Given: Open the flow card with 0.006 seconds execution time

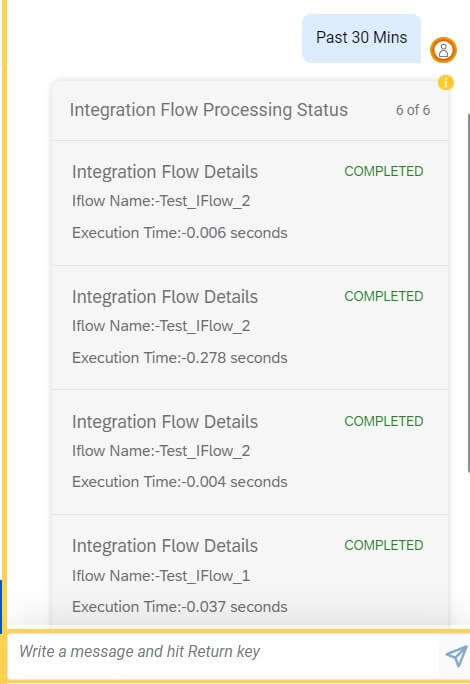Looking at the screenshot, I should point(250,203).
